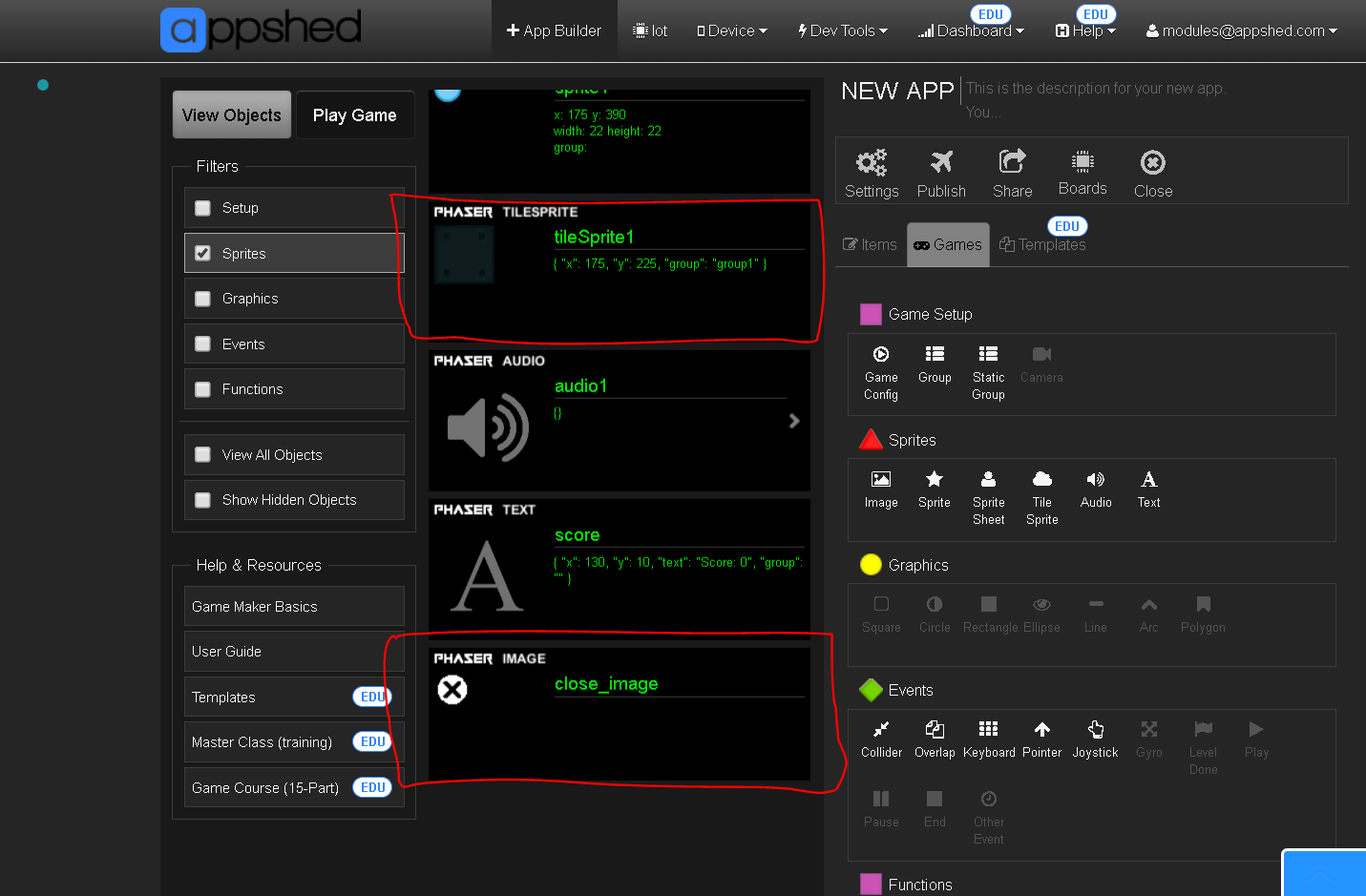Image resolution: width=1366 pixels, height=896 pixels.
Task: Open the modules@appshed.com account dropdown
Action: [1241, 31]
